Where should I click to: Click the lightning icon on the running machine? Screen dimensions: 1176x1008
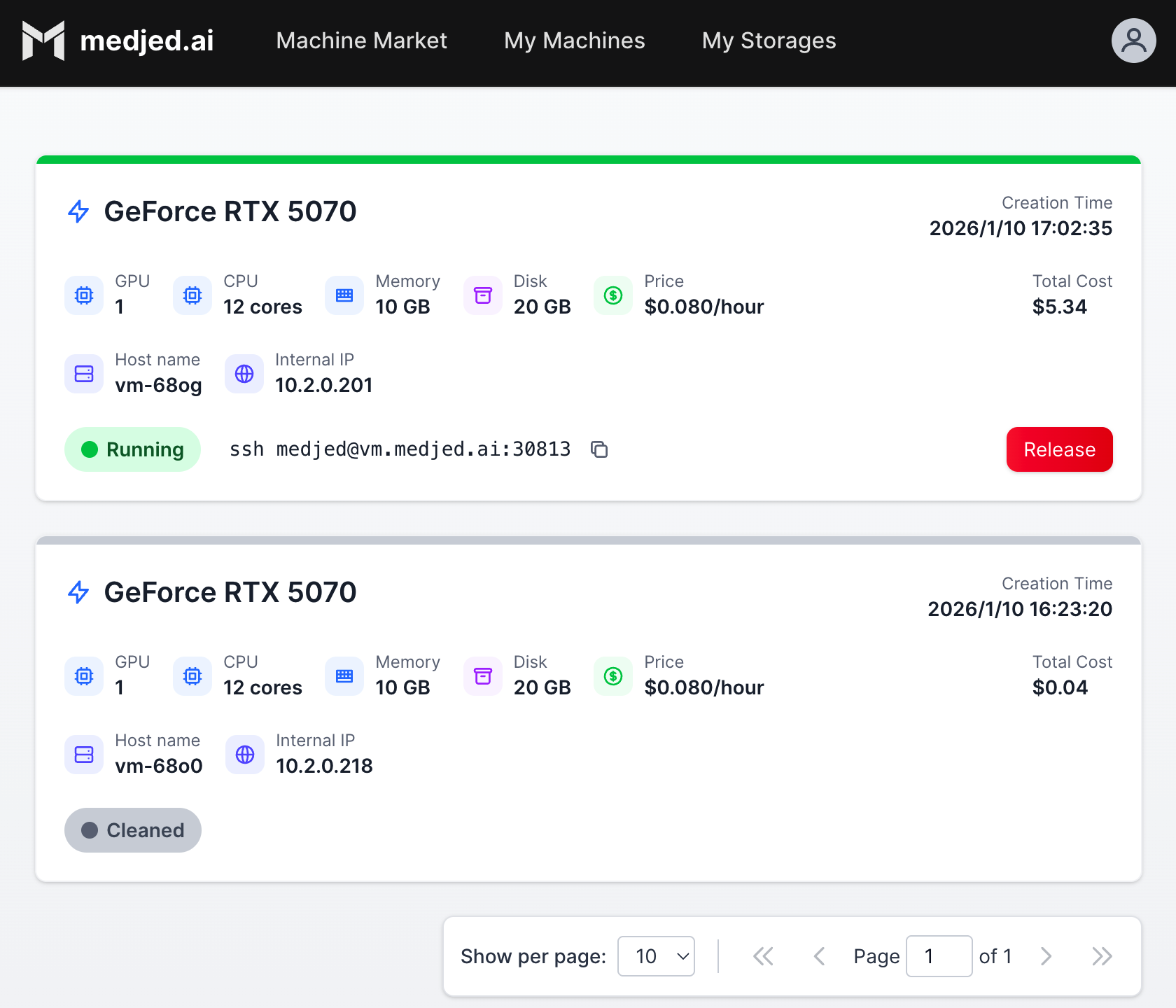pyautogui.click(x=78, y=211)
